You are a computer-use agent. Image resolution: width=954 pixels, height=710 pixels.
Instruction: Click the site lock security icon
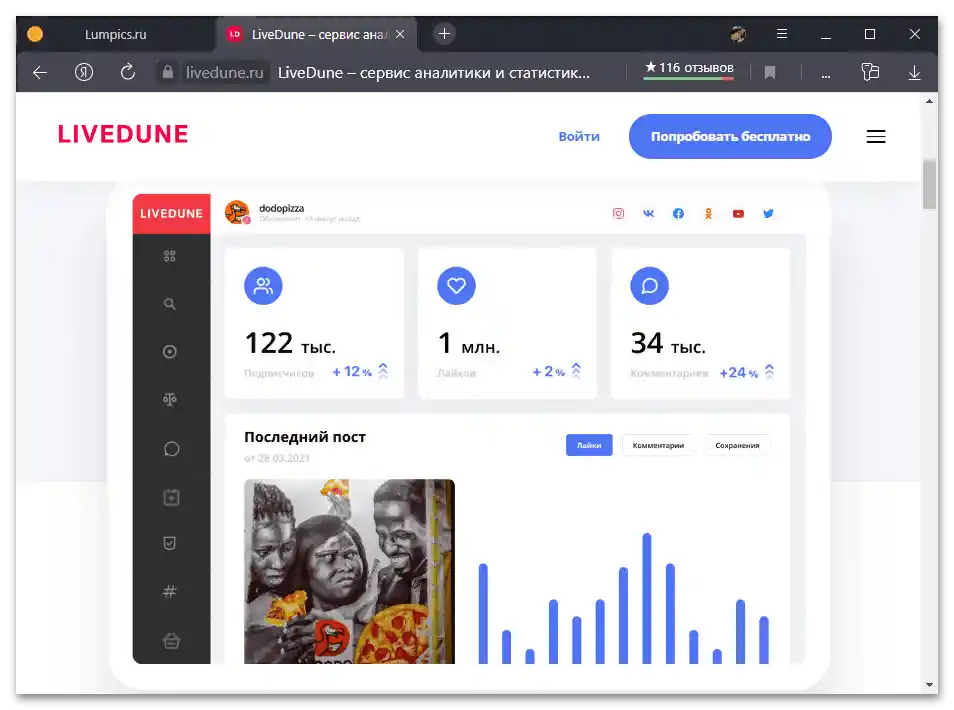(167, 72)
